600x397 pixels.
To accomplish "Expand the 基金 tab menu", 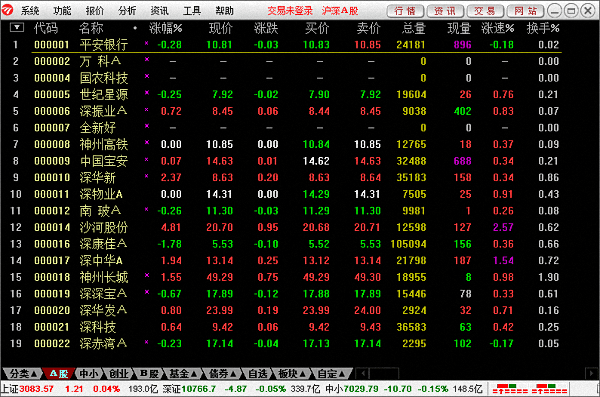I will 183,373.
